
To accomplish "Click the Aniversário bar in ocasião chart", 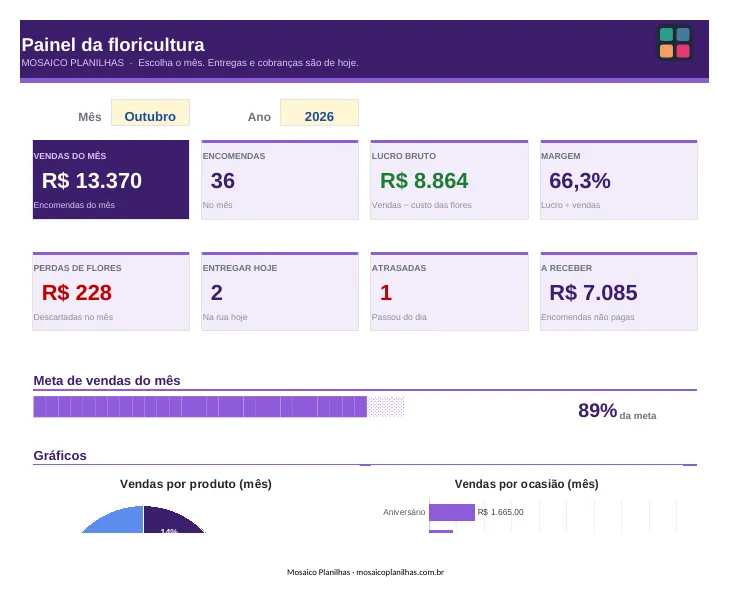I will click(452, 512).
